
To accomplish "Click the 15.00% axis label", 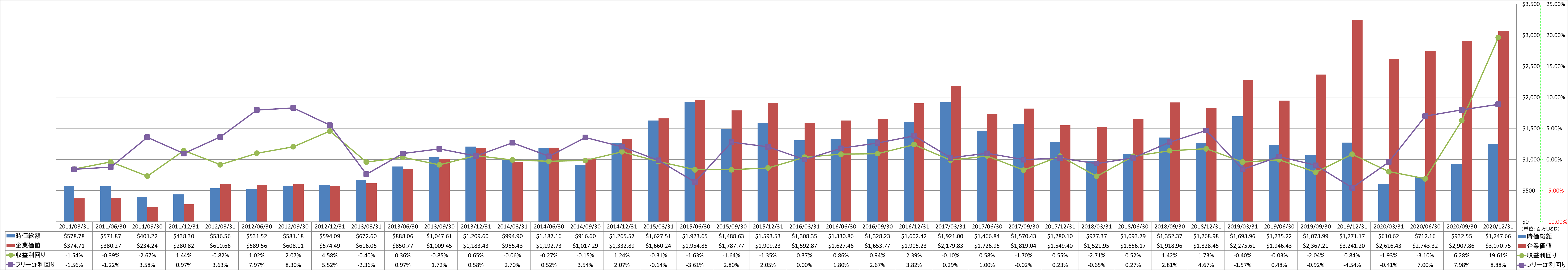I will (1556, 66).
